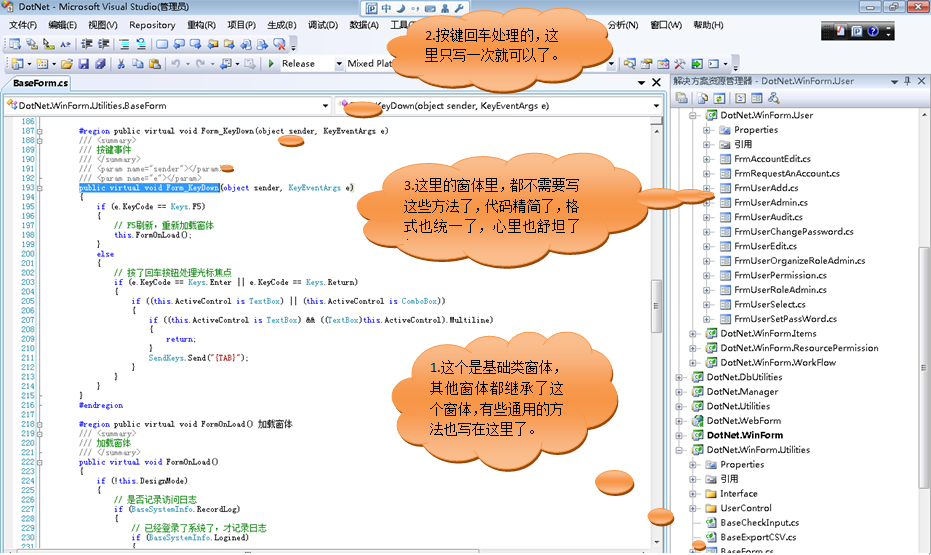Click the Navigate Backward icon
The image size is (931, 555).
point(226,64)
